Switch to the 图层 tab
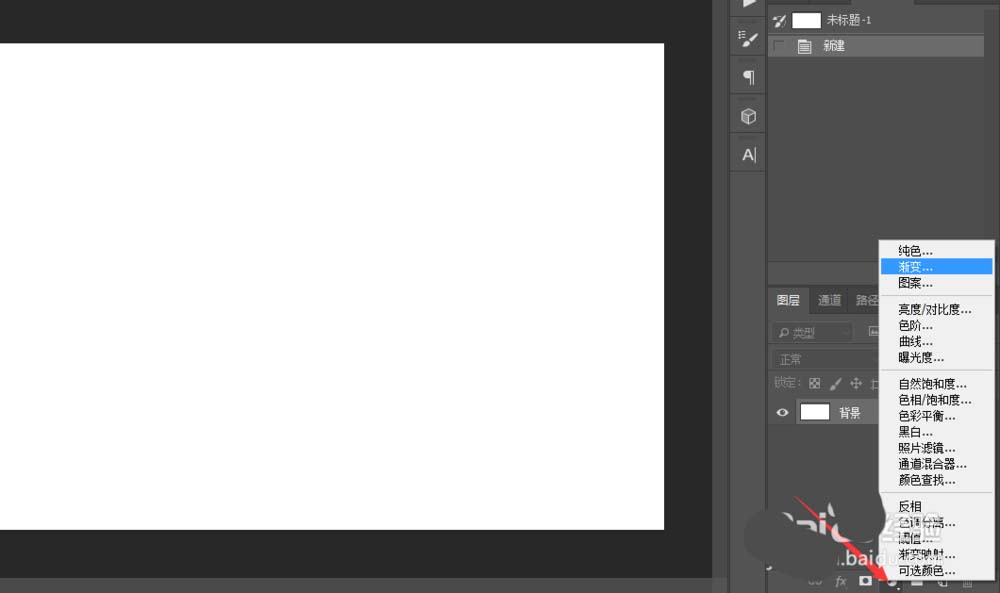 pyautogui.click(x=788, y=300)
